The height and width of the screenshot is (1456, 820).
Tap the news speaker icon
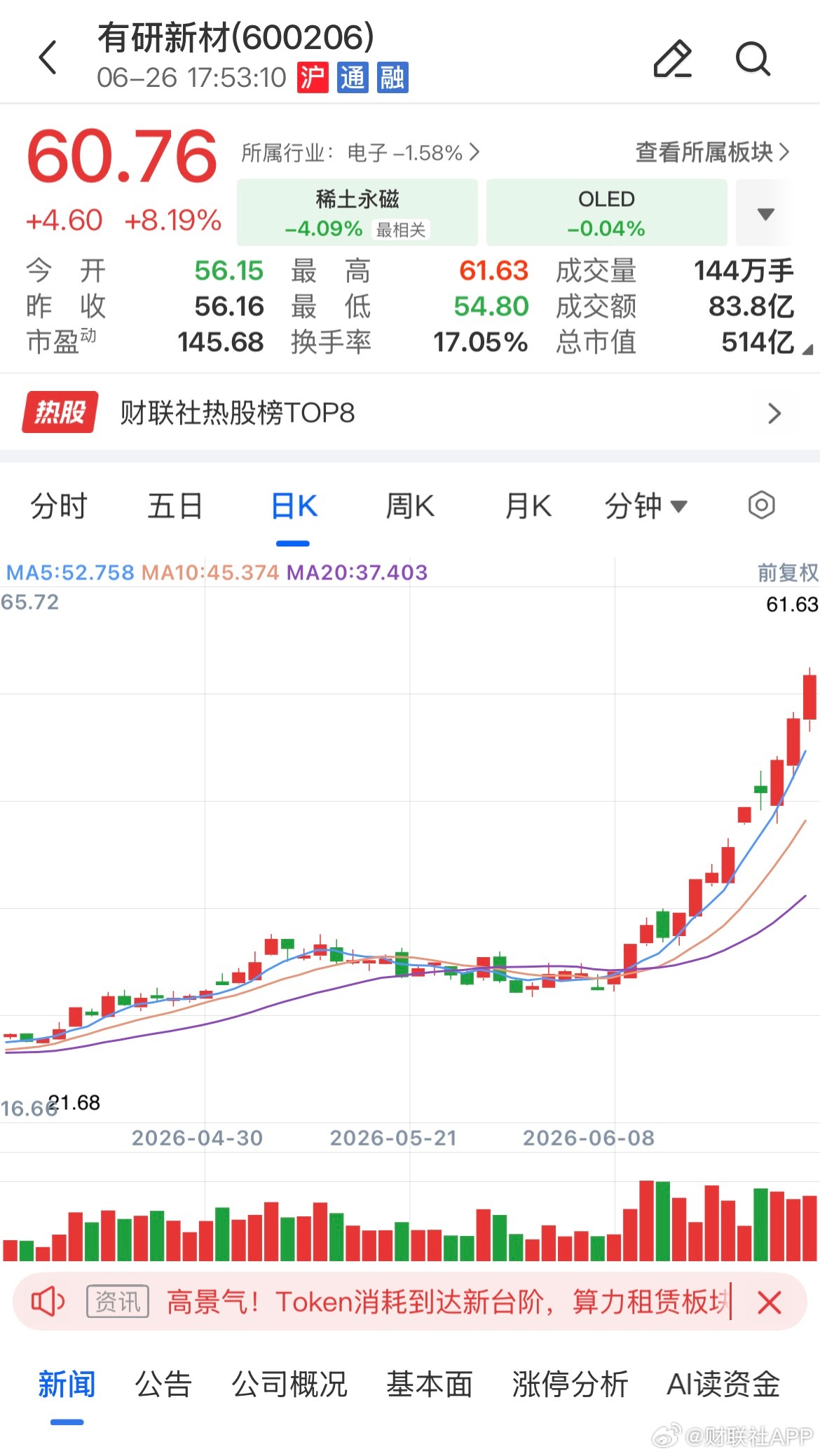[48, 1302]
